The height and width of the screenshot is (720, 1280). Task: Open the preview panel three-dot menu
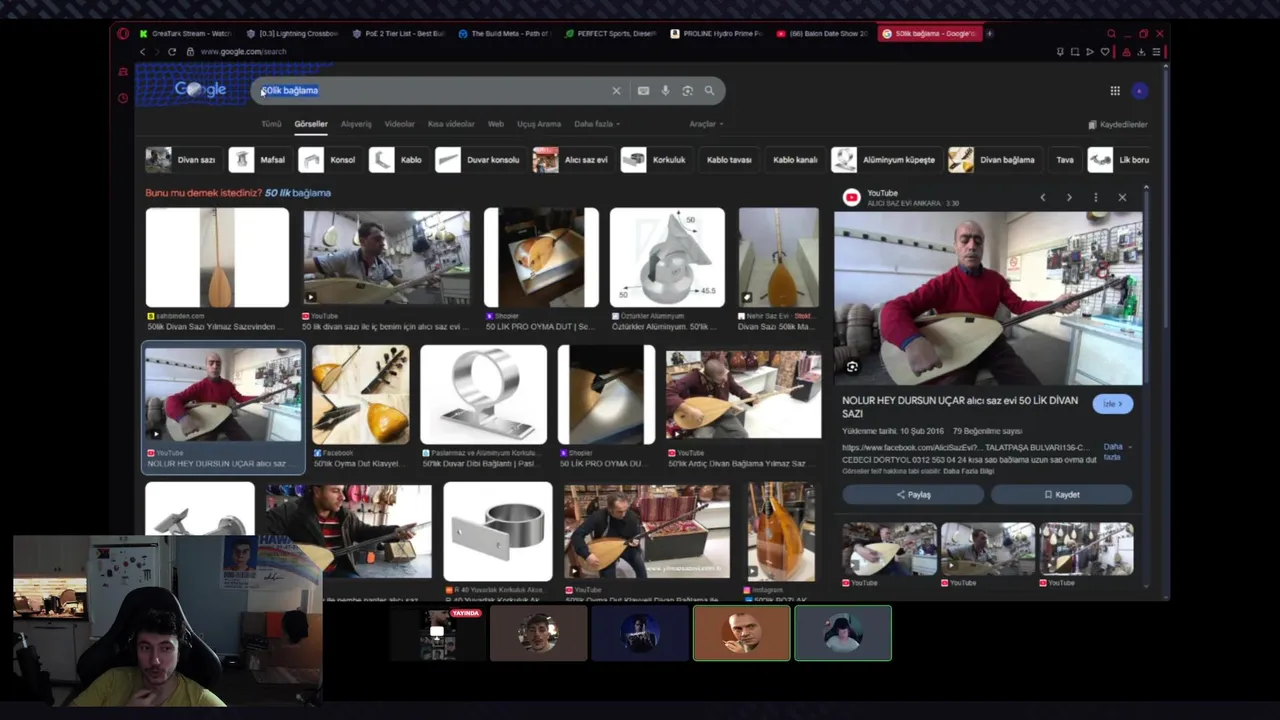(1095, 197)
